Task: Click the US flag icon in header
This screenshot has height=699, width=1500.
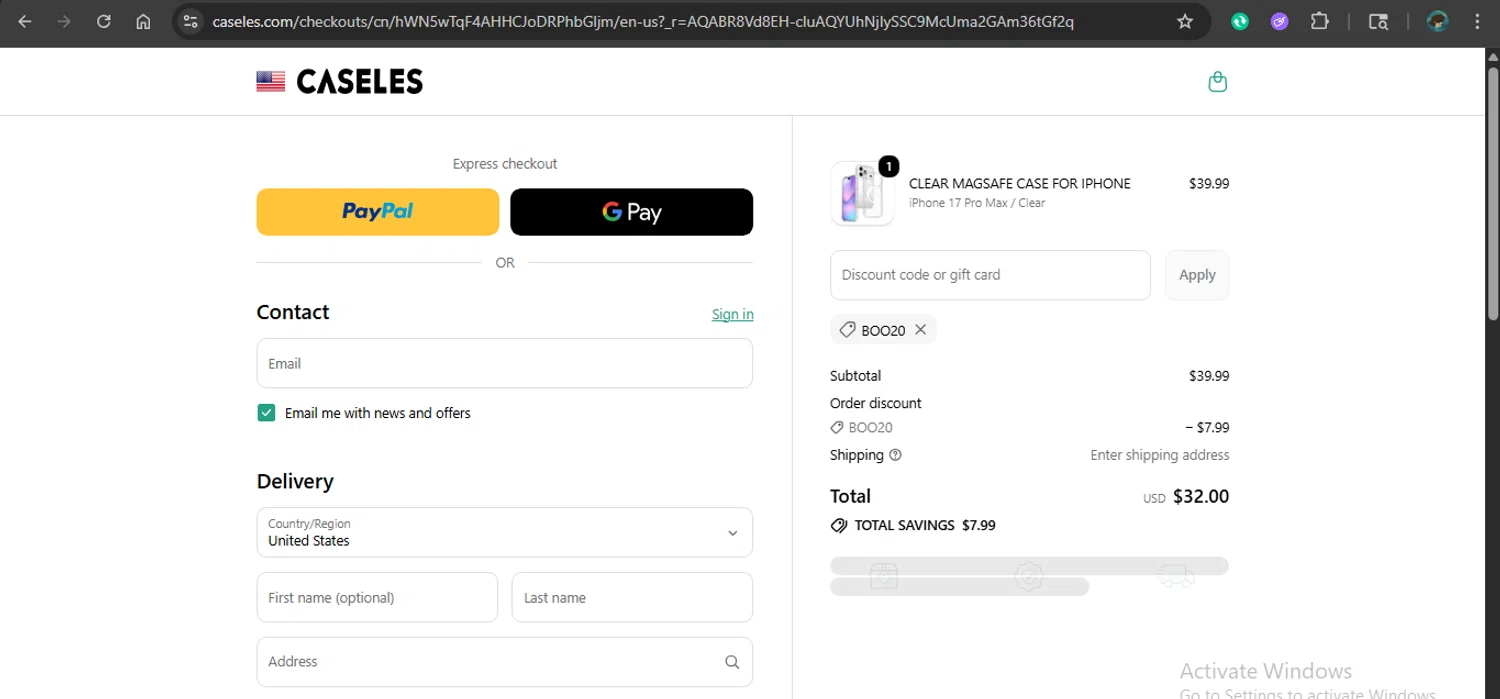Action: [x=271, y=82]
